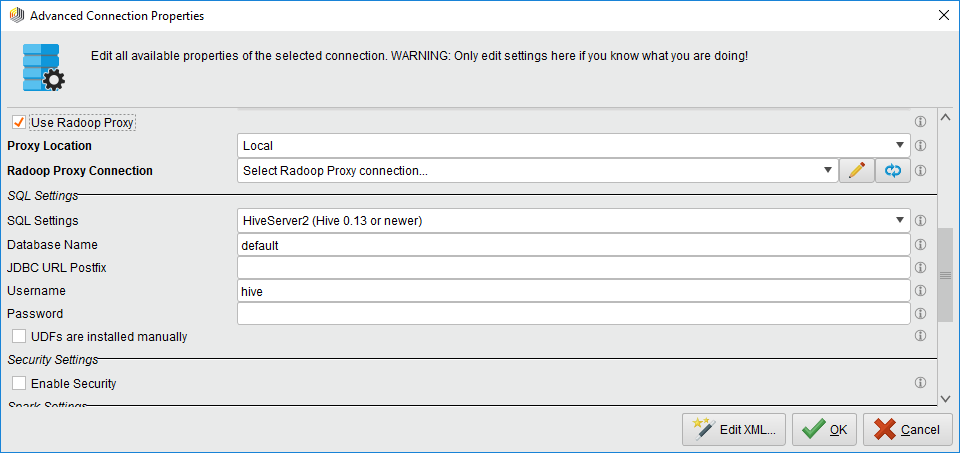The image size is (960, 453).
Task: Click info icon beside JDBC URL Postfix
Action: coord(920,268)
